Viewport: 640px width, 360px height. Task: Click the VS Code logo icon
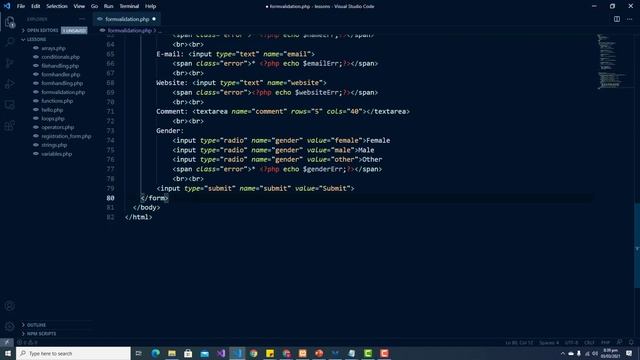pyautogui.click(x=7, y=6)
